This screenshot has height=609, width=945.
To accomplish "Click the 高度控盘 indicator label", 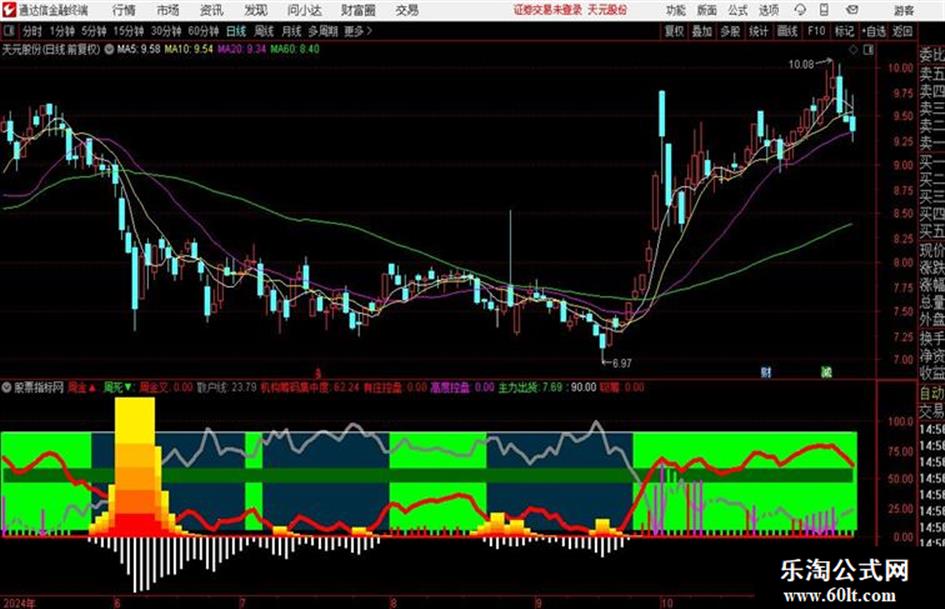I will 450,388.
